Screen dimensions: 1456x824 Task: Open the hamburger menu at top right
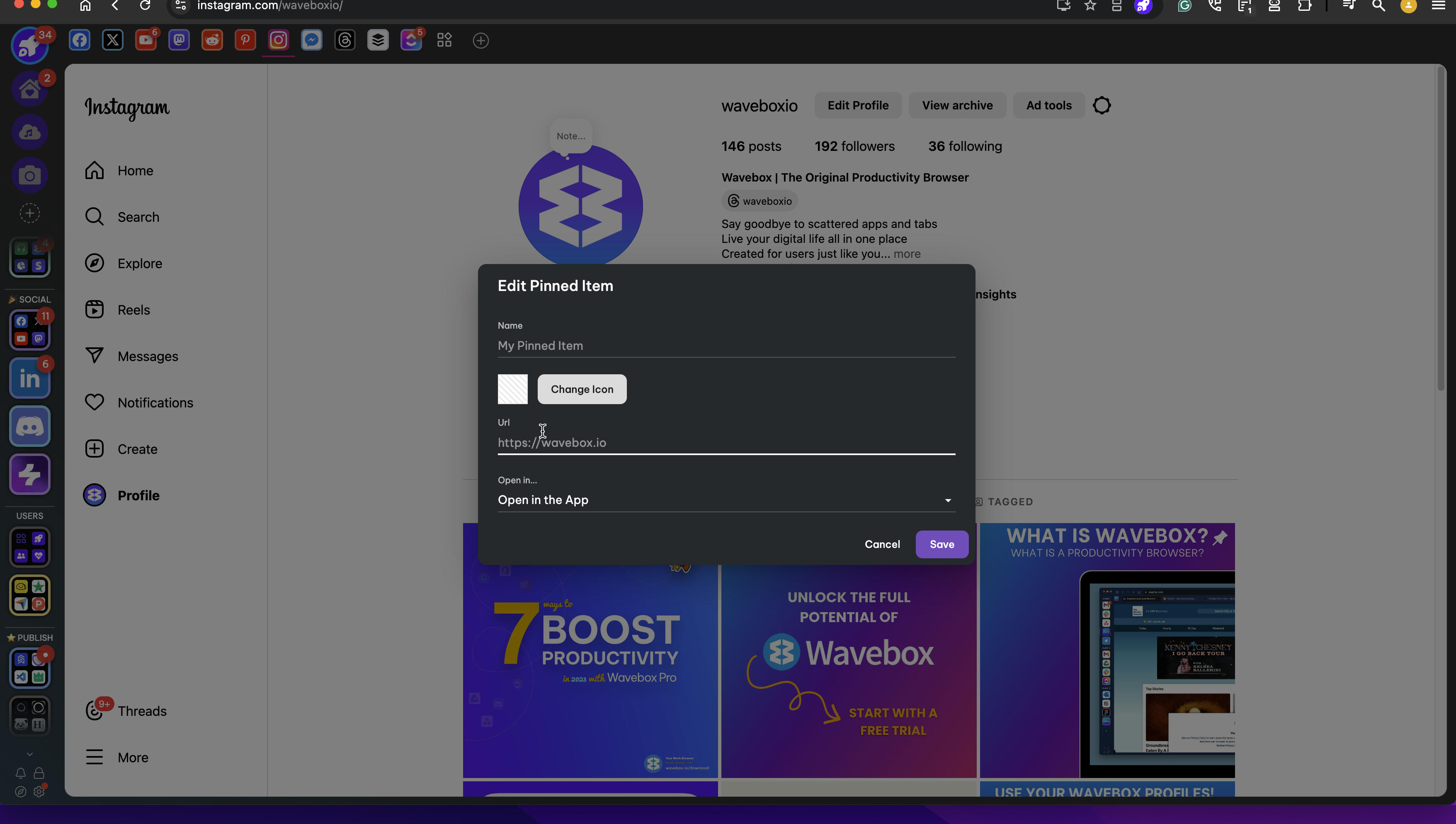1438,6
